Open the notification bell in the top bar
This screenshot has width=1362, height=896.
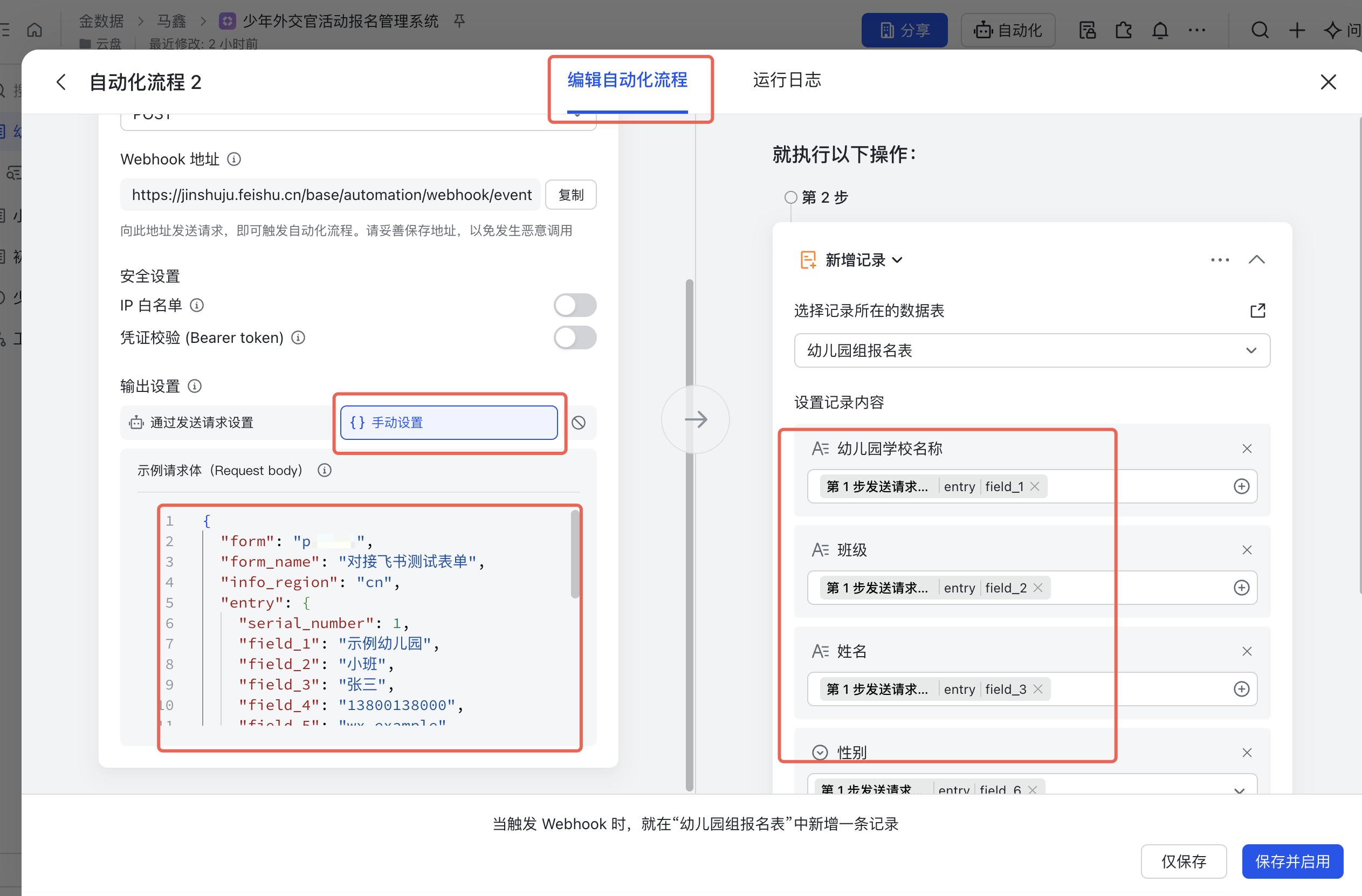tap(1160, 30)
